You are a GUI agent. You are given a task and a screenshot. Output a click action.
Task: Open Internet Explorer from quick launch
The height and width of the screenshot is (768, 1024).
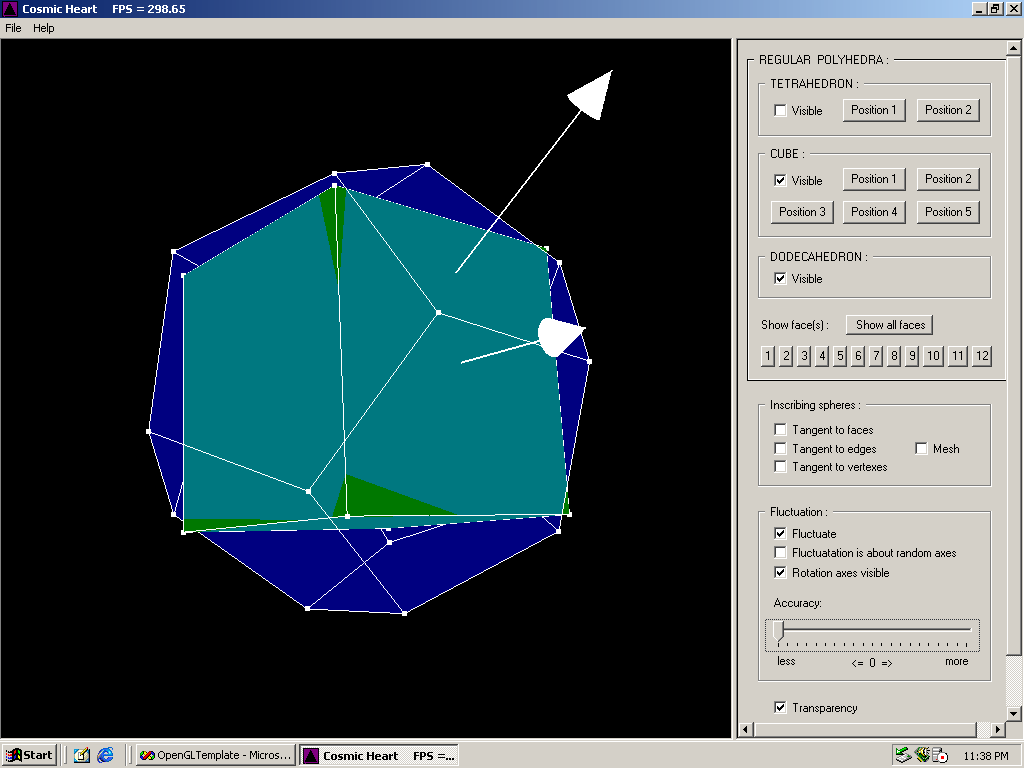click(105, 755)
